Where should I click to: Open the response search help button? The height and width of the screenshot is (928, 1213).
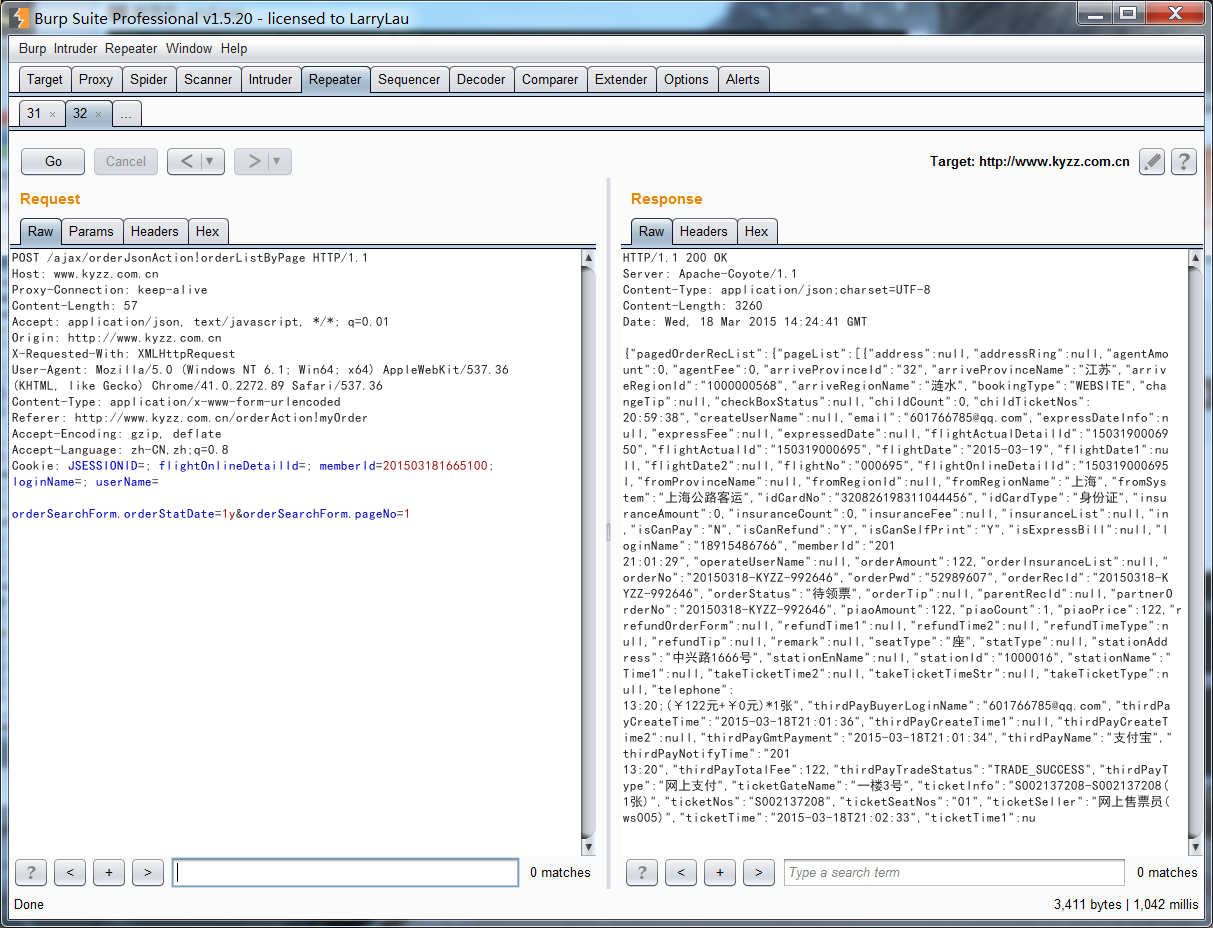click(x=642, y=873)
